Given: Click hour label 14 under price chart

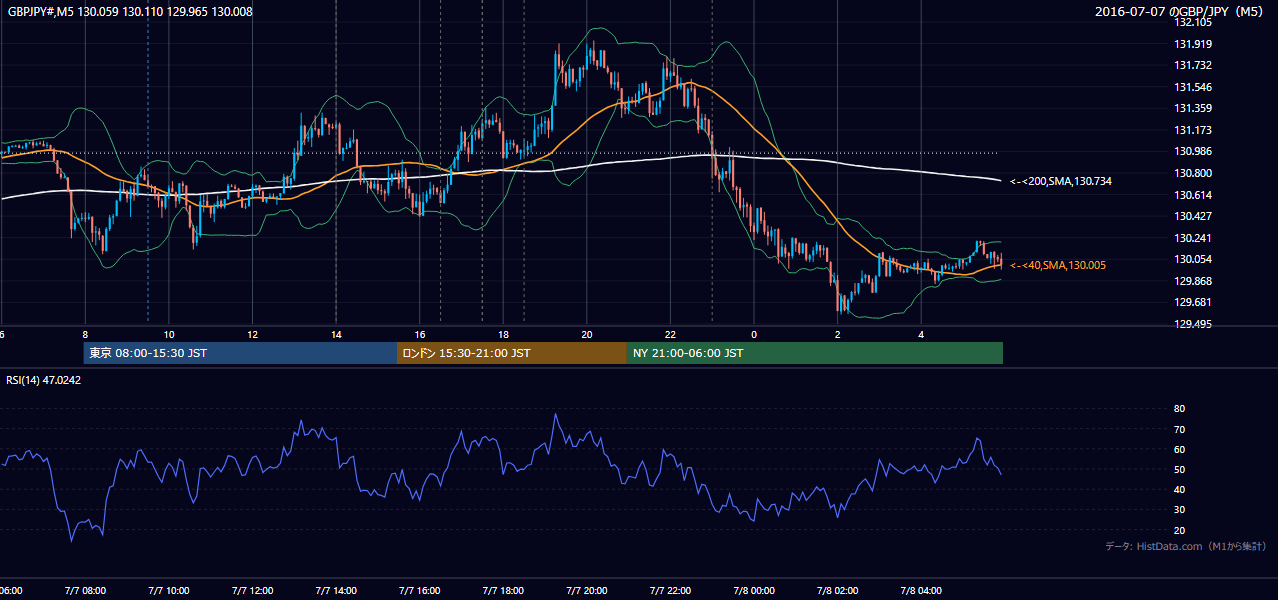Looking at the screenshot, I should click(x=337, y=334).
